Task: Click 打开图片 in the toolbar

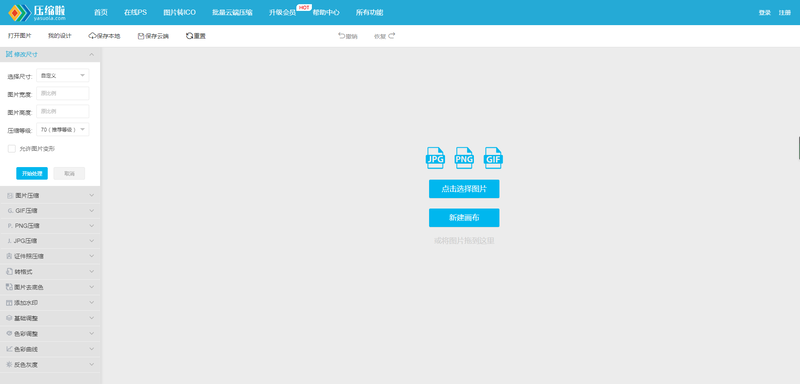Action: (19, 36)
